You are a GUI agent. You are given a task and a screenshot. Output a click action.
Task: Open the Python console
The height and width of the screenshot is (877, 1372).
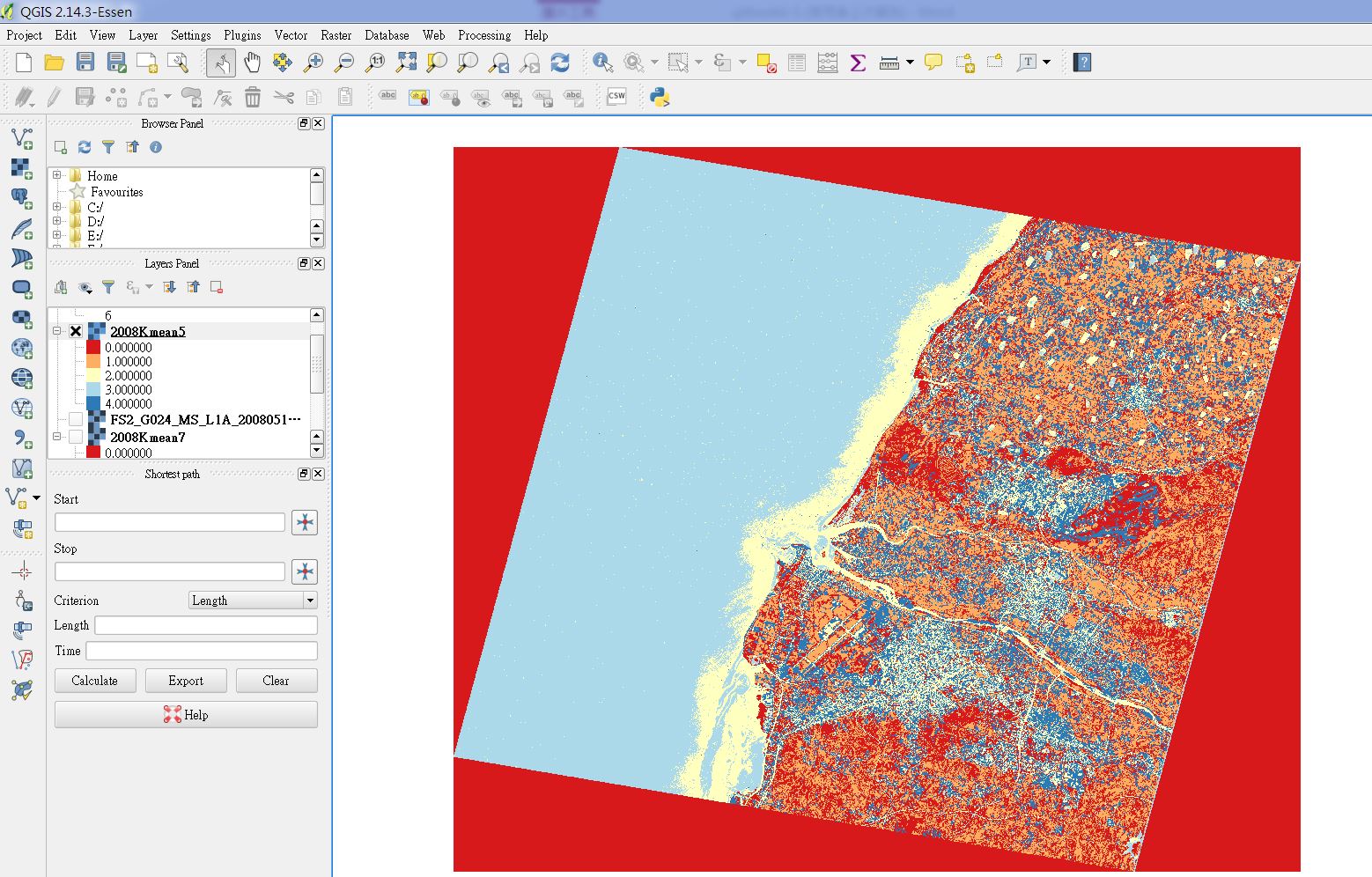pyautogui.click(x=660, y=97)
